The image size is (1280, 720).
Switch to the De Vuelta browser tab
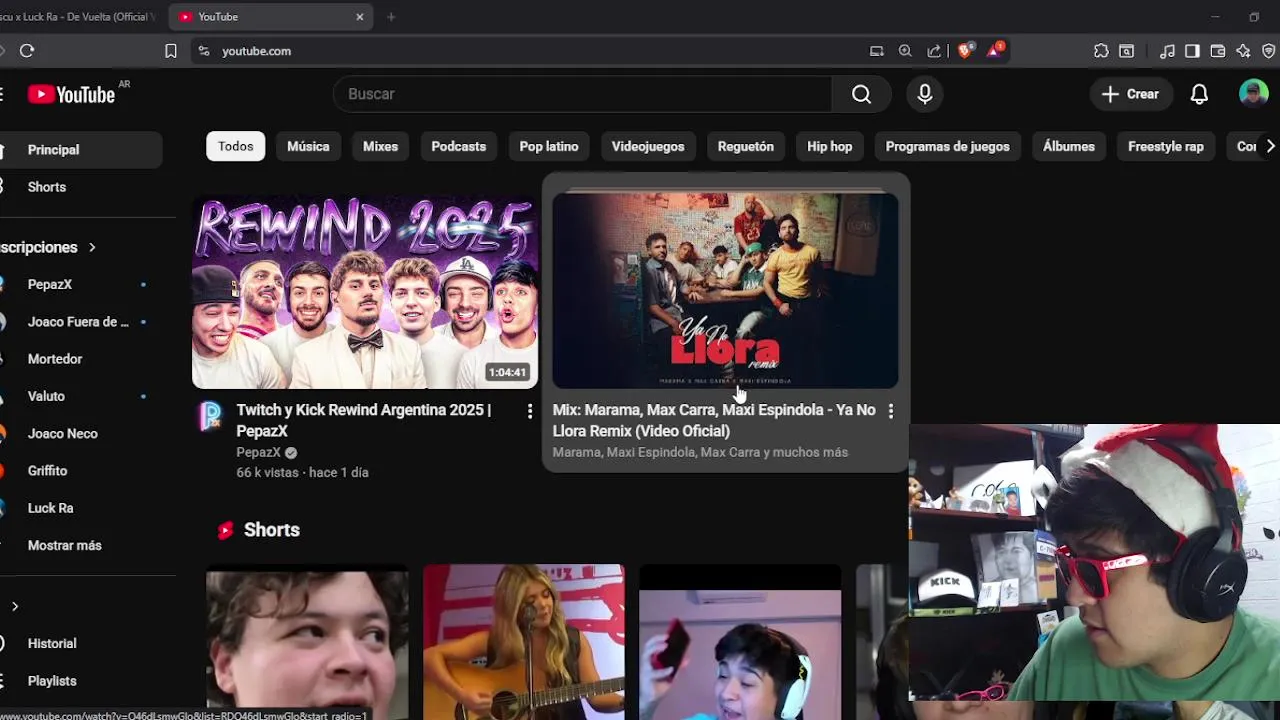(x=80, y=17)
